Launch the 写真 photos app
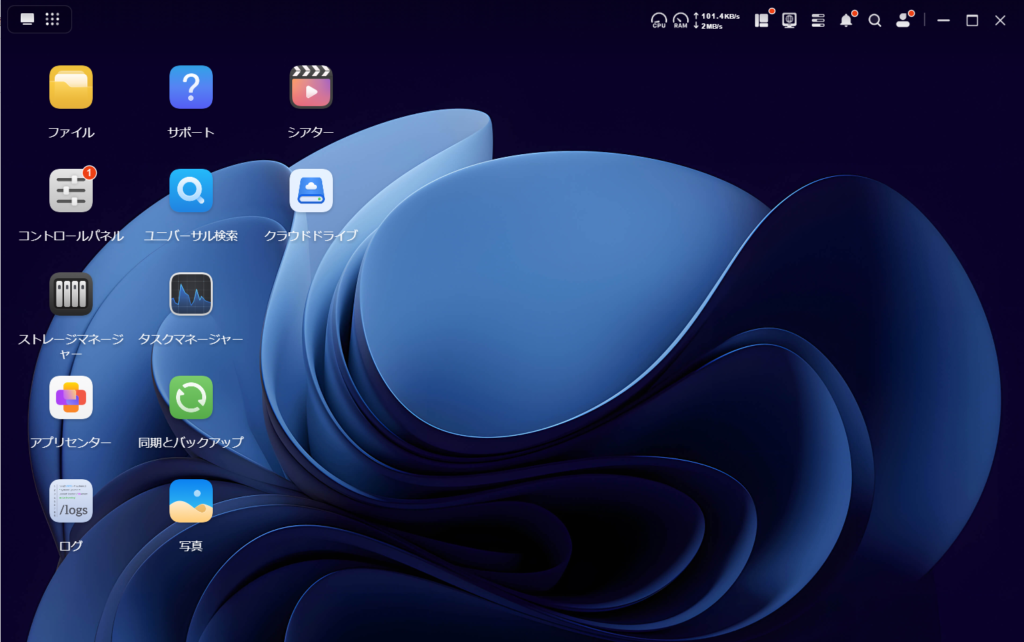The width and height of the screenshot is (1024, 642). (191, 501)
